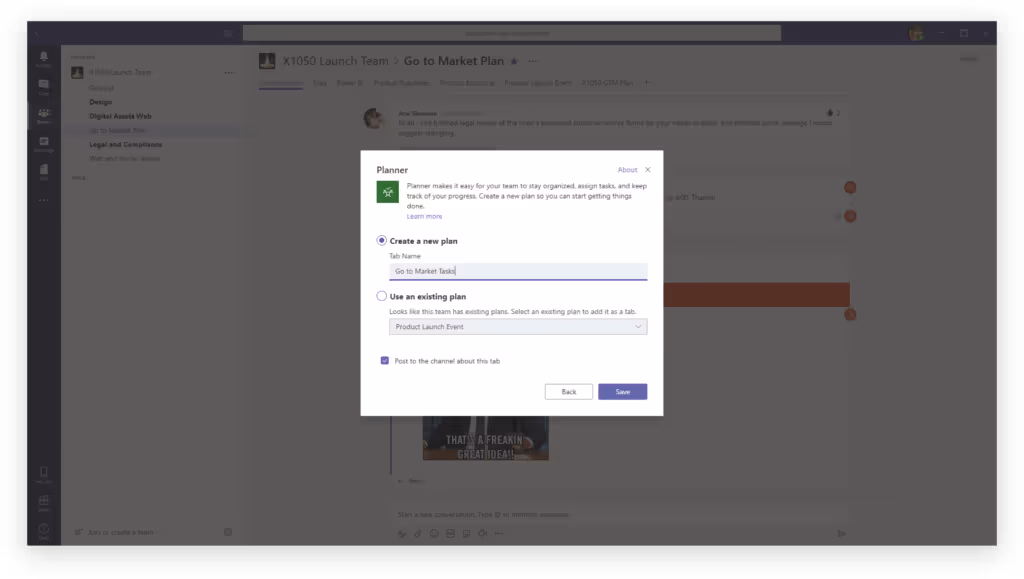Open the user profile avatar at top right

click(916, 33)
